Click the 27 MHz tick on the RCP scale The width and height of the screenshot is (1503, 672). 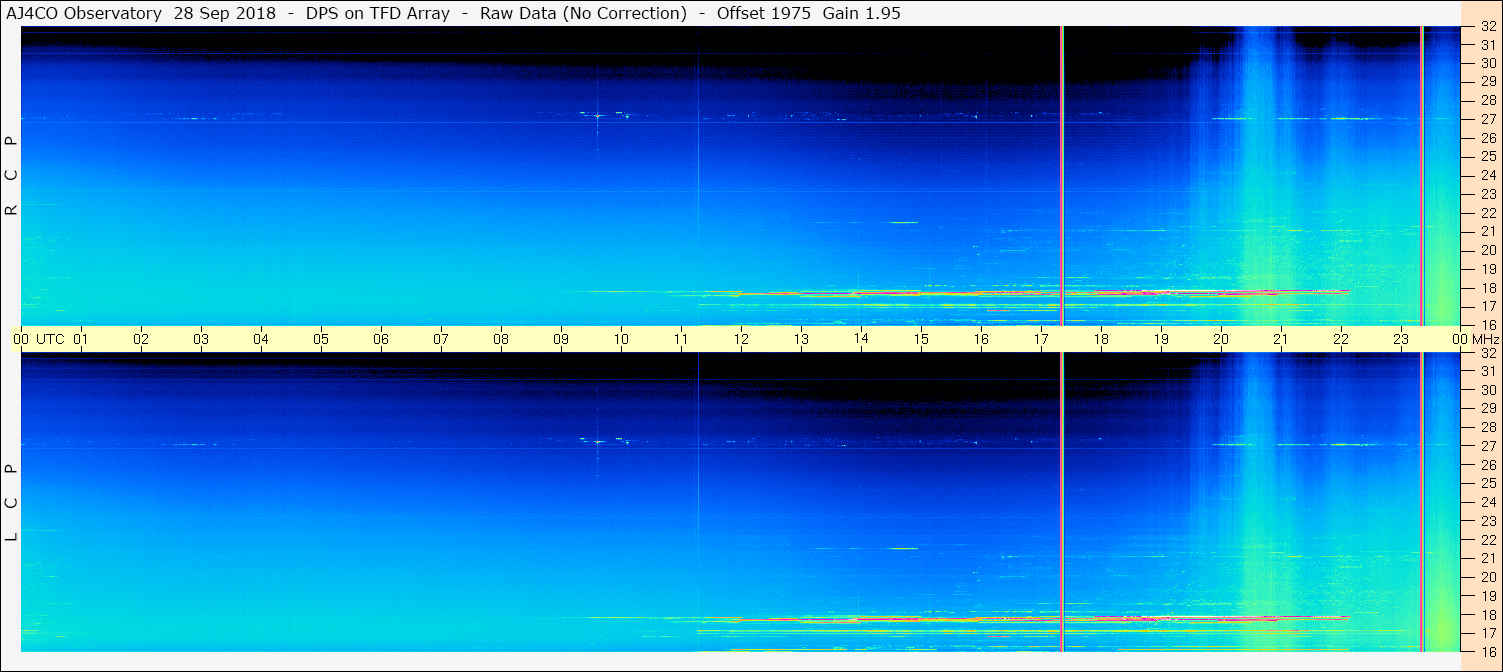click(1488, 119)
